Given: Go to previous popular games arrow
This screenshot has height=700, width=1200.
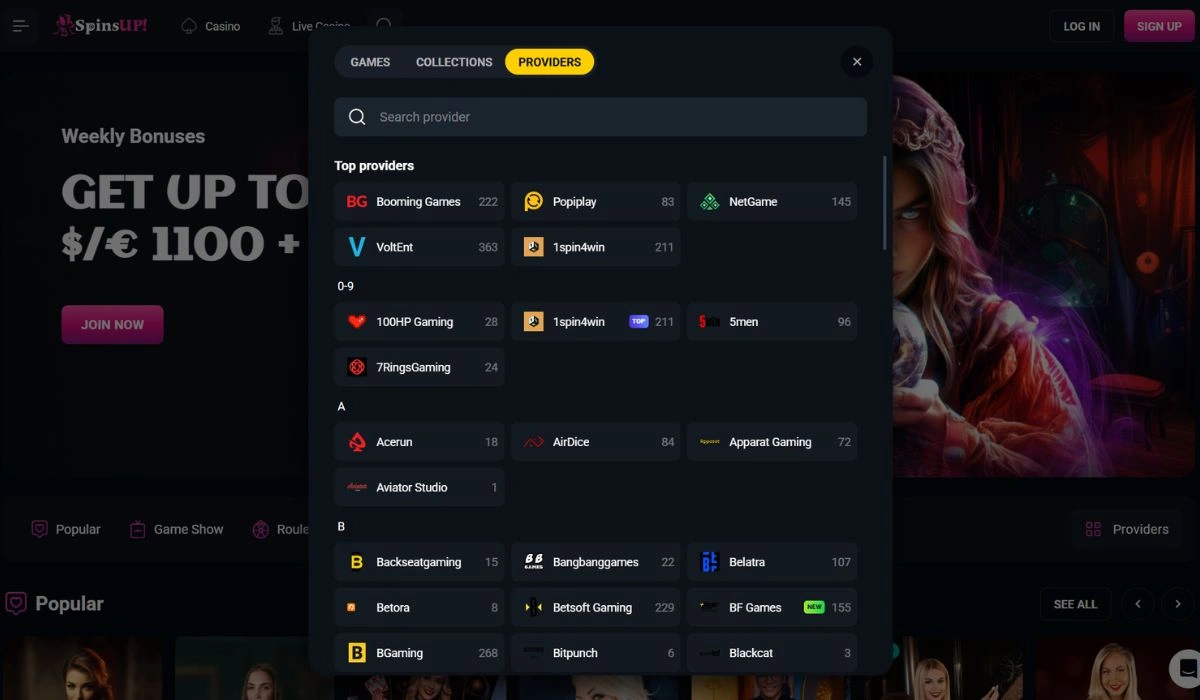Looking at the screenshot, I should (1138, 604).
